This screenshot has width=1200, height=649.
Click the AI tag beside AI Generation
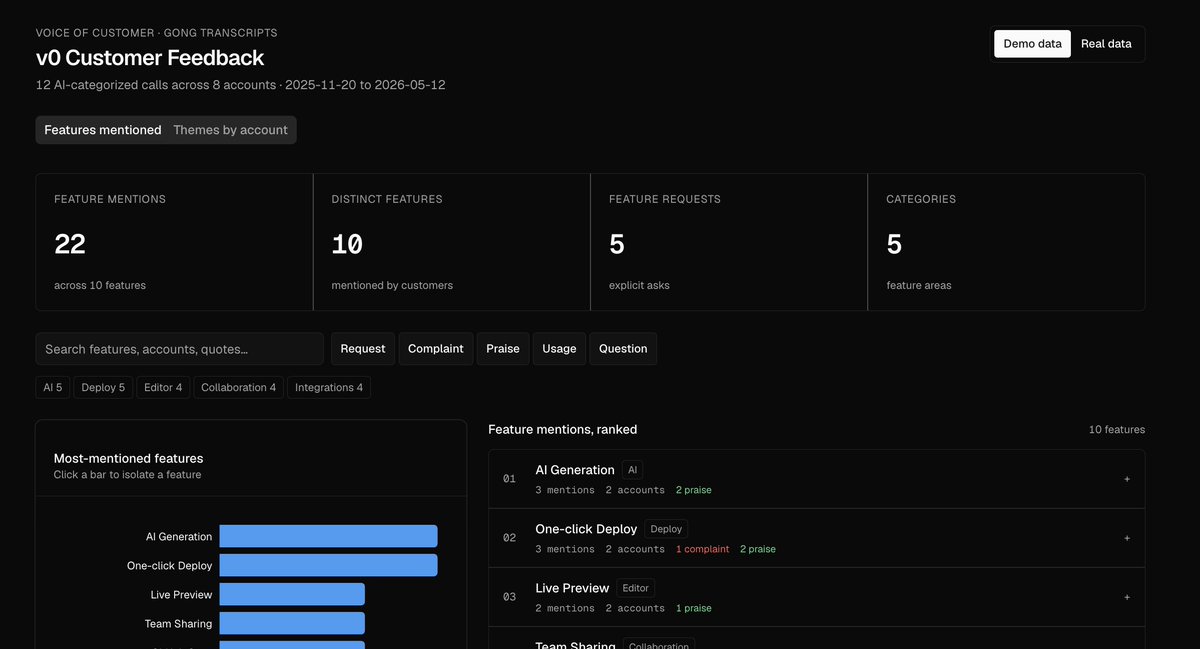tap(633, 470)
